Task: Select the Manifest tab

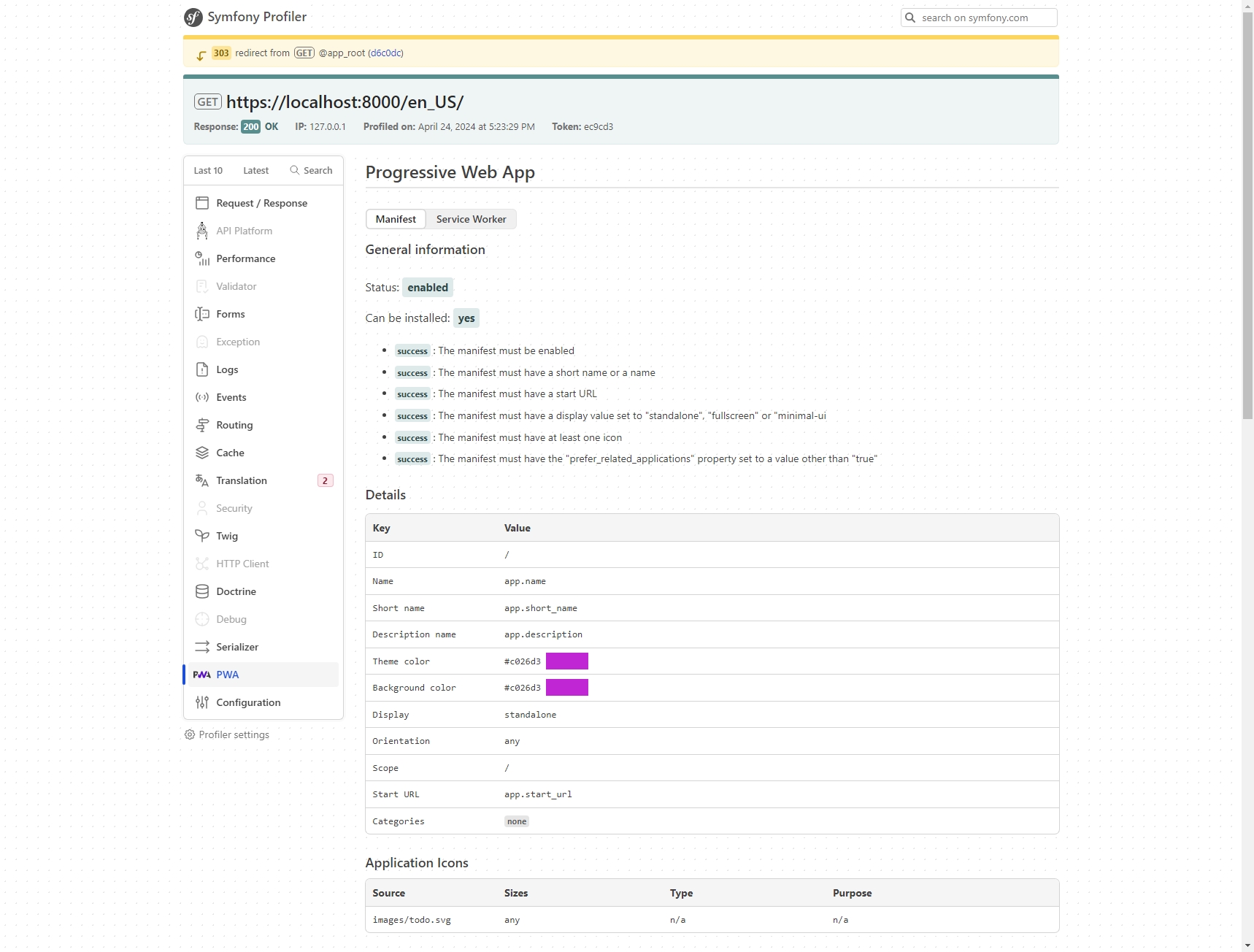Action: click(x=396, y=219)
